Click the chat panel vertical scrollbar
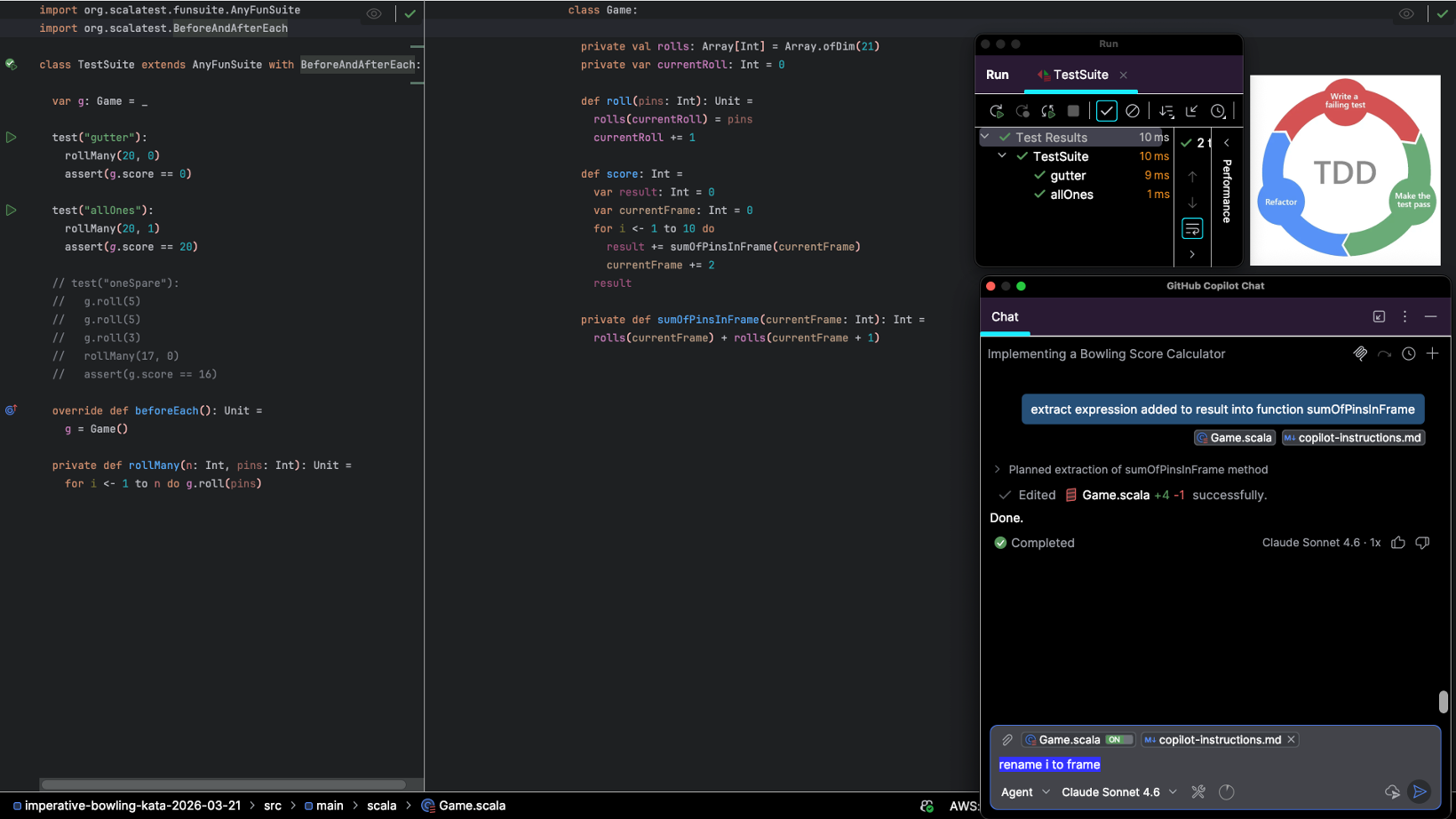1456x819 pixels. [x=1443, y=702]
